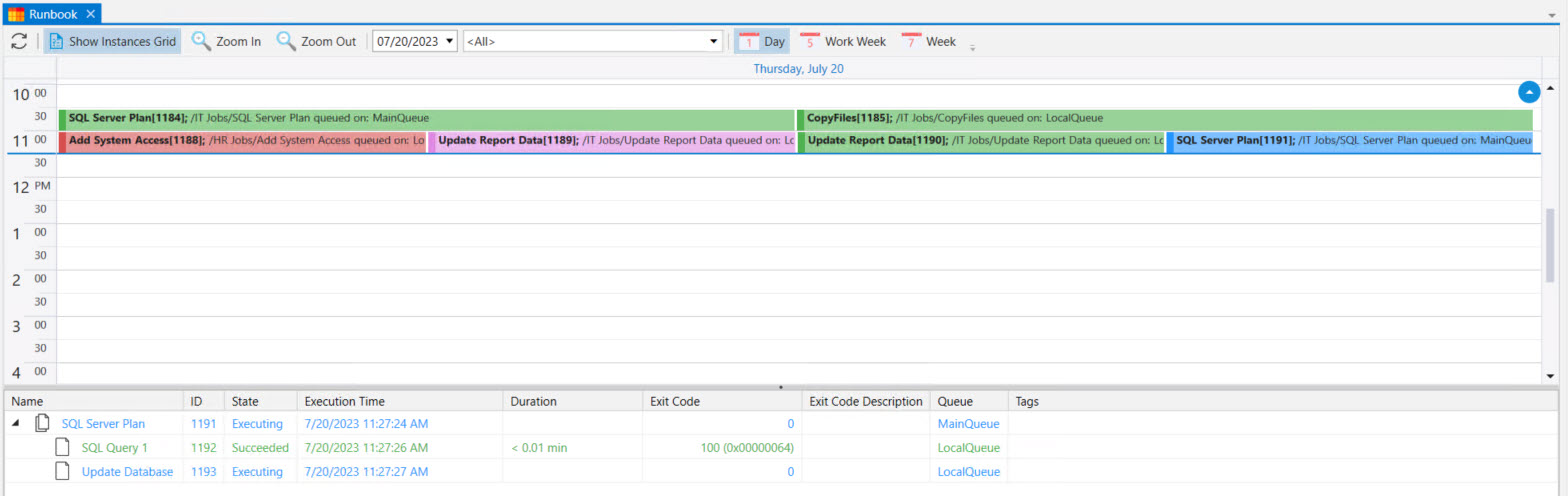
Task: Sort by Name column header
Action: [94, 401]
